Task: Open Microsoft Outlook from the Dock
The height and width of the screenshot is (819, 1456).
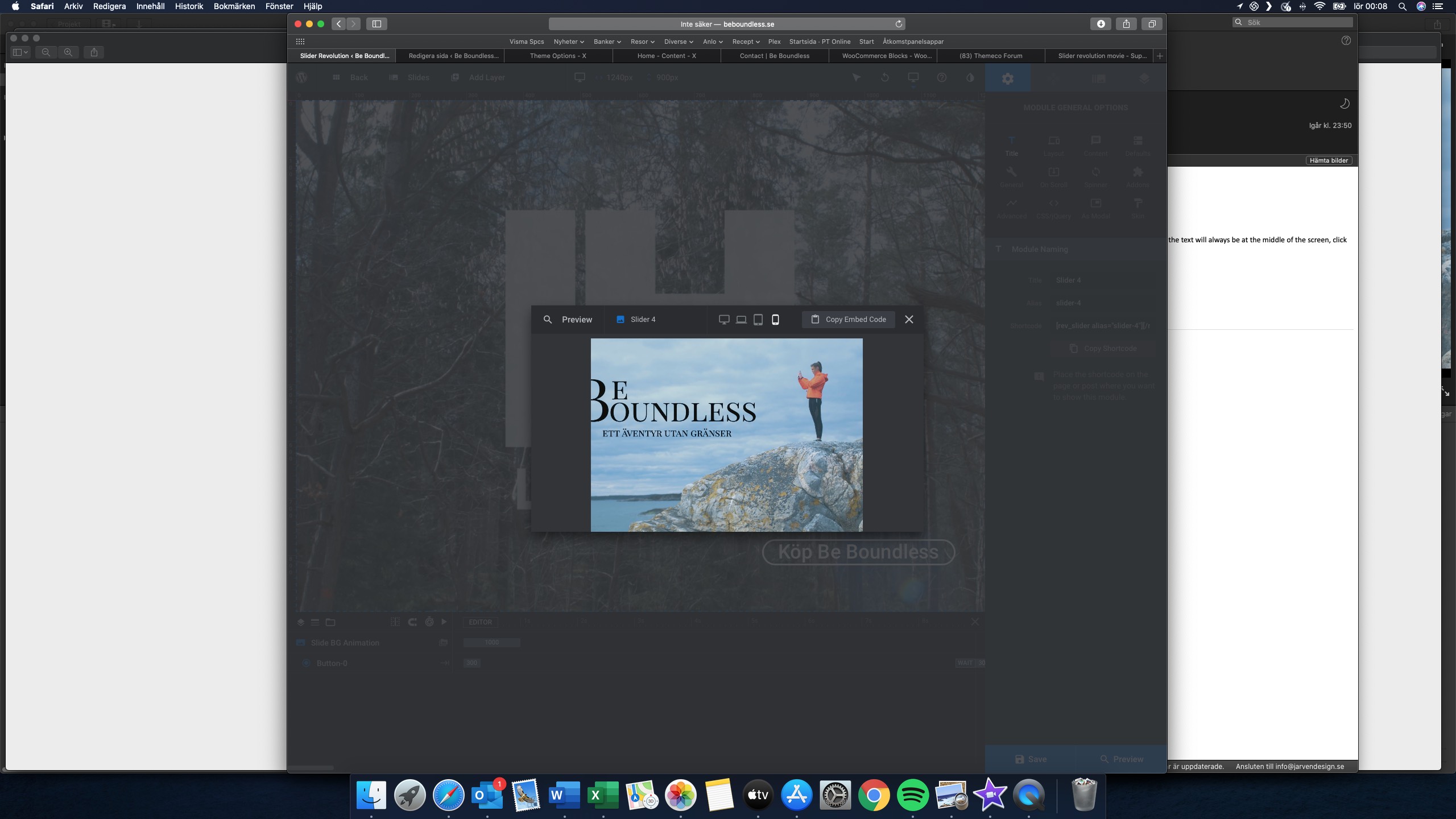Action: pyautogui.click(x=487, y=795)
